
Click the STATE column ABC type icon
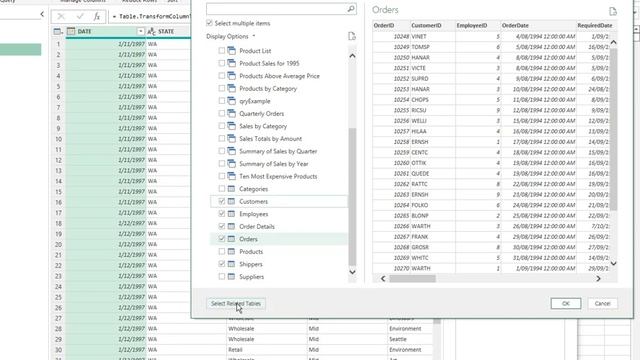[x=151, y=31]
